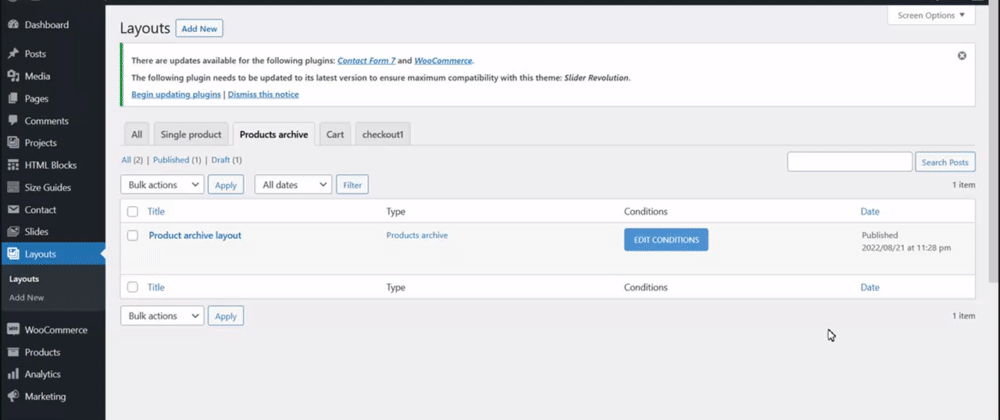Open Analytics via the bar chart icon
Screen dimensions: 1000x420
click(13, 374)
